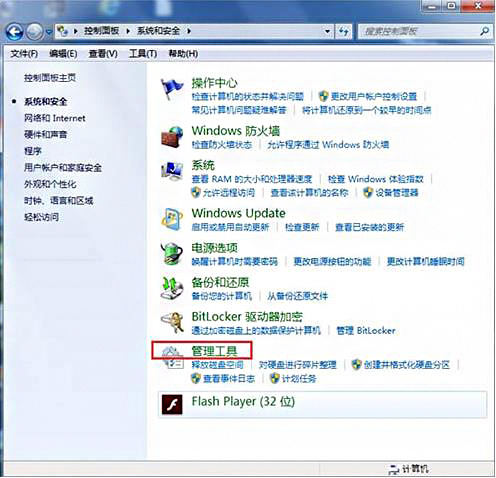The width and height of the screenshot is (496, 478).
Task: Open 更改电源按钮的功能
Action: point(332,261)
